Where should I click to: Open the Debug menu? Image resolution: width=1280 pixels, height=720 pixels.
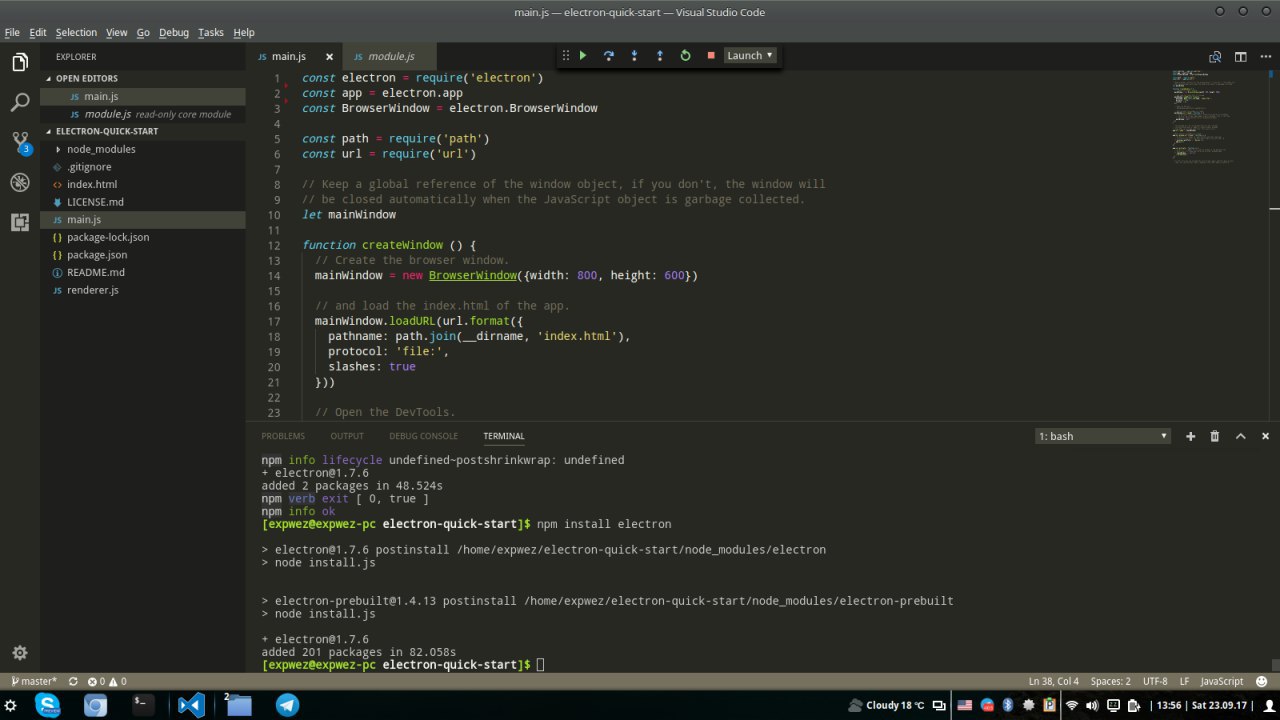173,32
